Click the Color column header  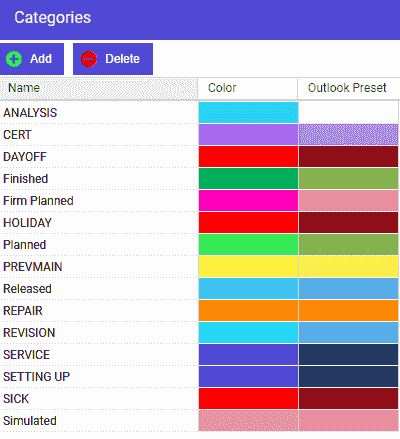[248, 88]
